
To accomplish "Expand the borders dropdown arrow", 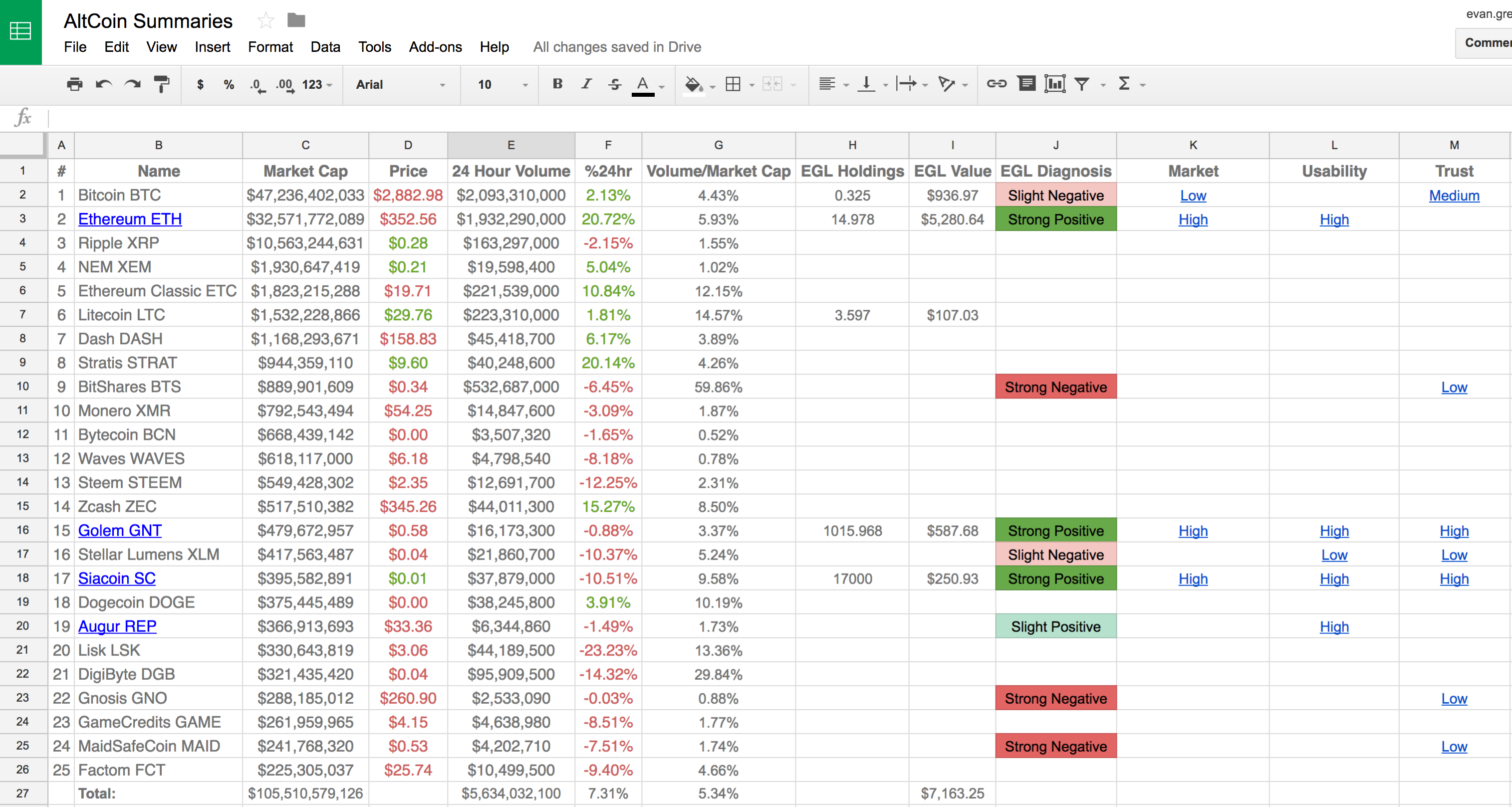I will pos(752,86).
